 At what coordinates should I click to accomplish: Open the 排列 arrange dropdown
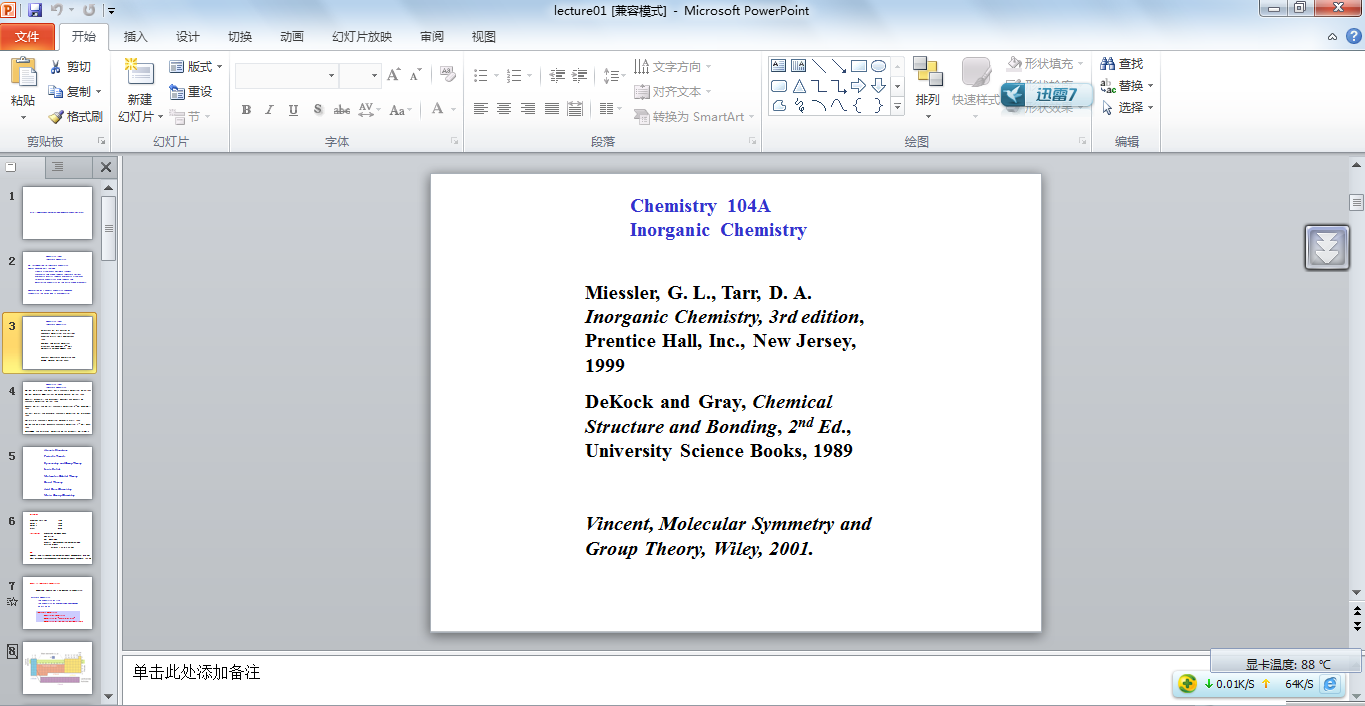[928, 88]
